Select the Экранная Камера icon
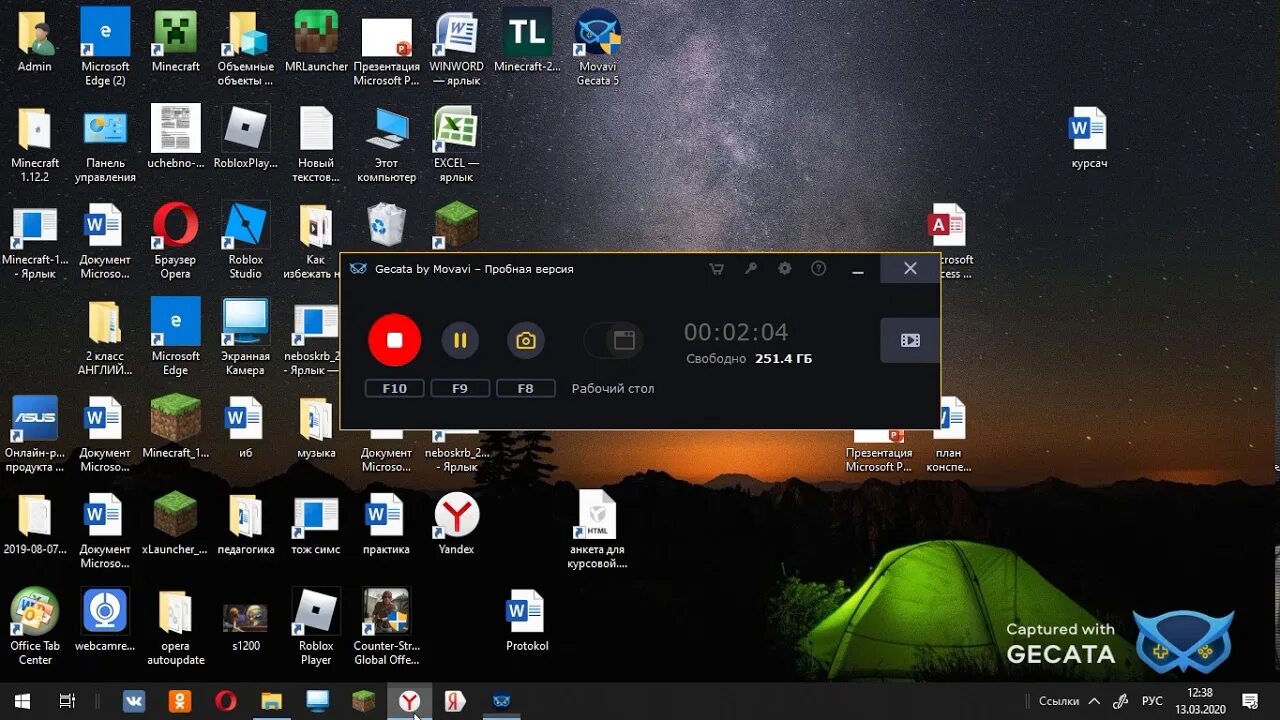The width and height of the screenshot is (1280, 720). click(246, 337)
